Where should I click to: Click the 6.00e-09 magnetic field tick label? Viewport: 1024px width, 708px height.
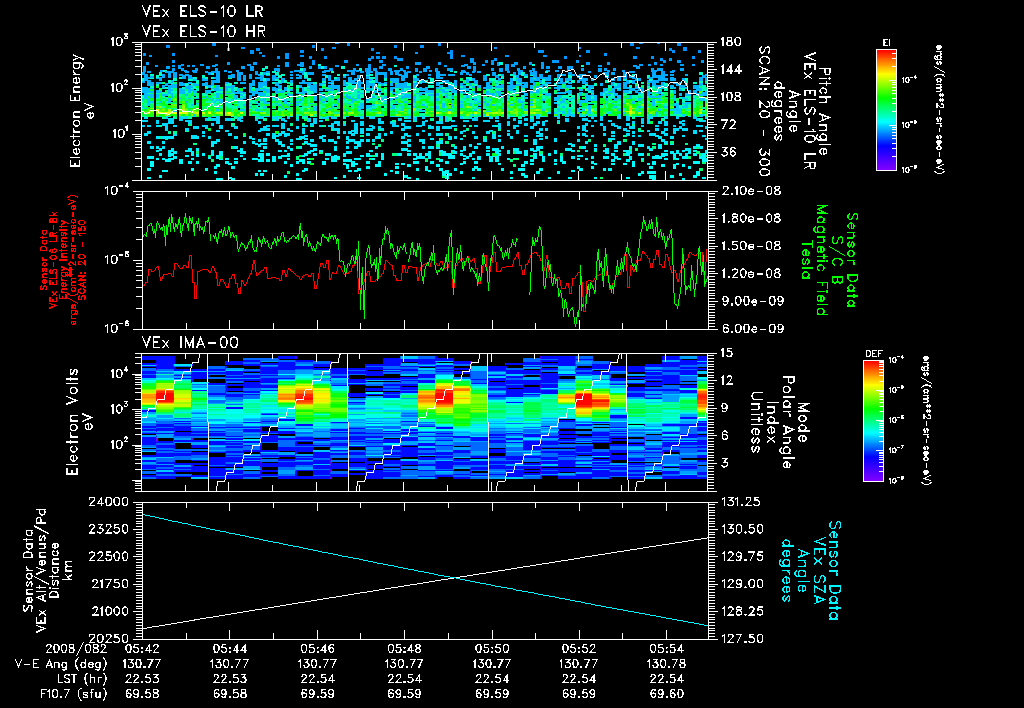click(750, 328)
